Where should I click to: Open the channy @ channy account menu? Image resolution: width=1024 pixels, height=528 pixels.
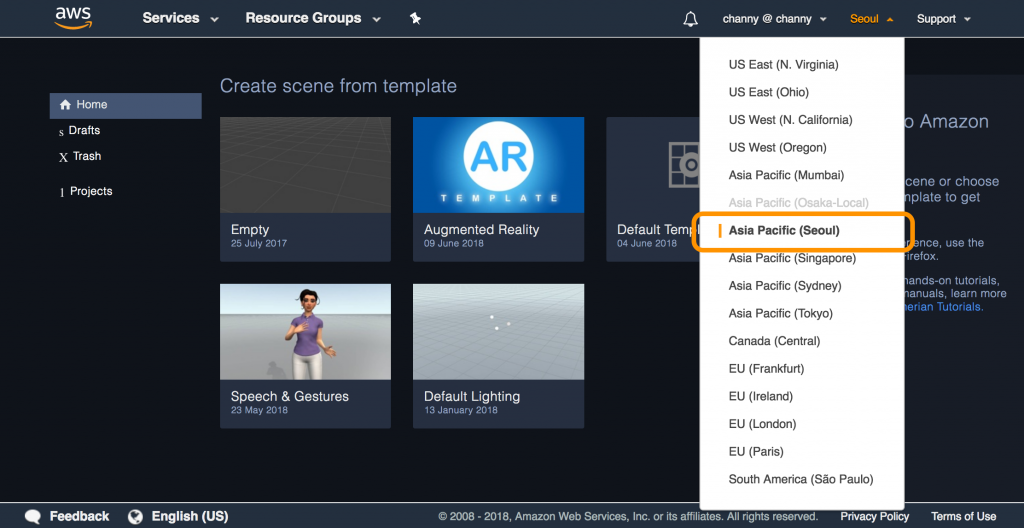point(775,19)
